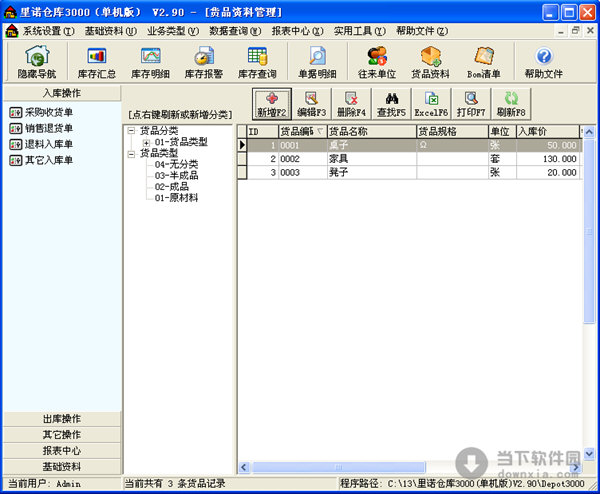Screen dimensions: 600x494
Task: Open 采购收货单 in sidebar
Action: [41, 112]
